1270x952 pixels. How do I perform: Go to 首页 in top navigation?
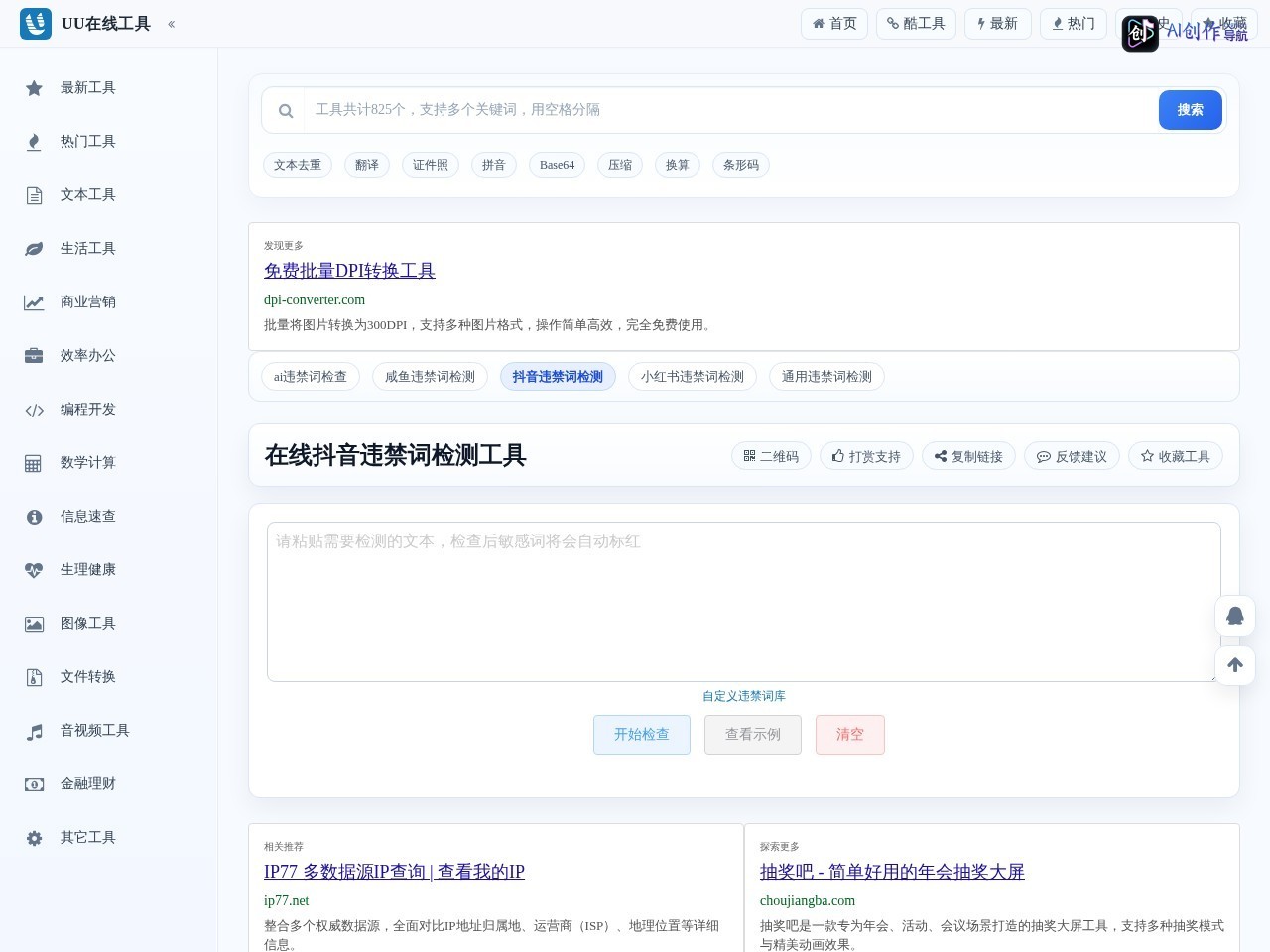(834, 24)
